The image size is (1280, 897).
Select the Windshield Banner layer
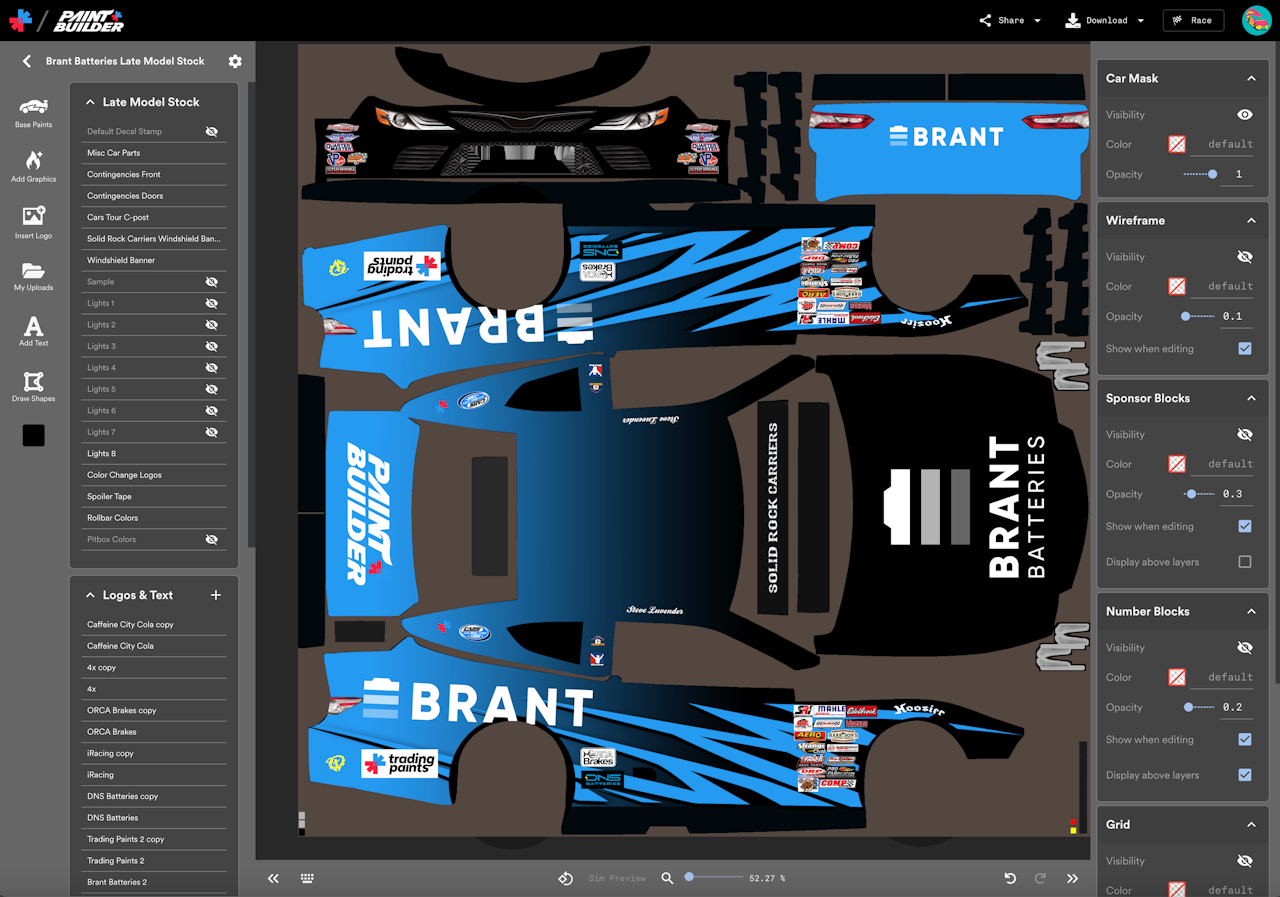pyautogui.click(x=154, y=260)
